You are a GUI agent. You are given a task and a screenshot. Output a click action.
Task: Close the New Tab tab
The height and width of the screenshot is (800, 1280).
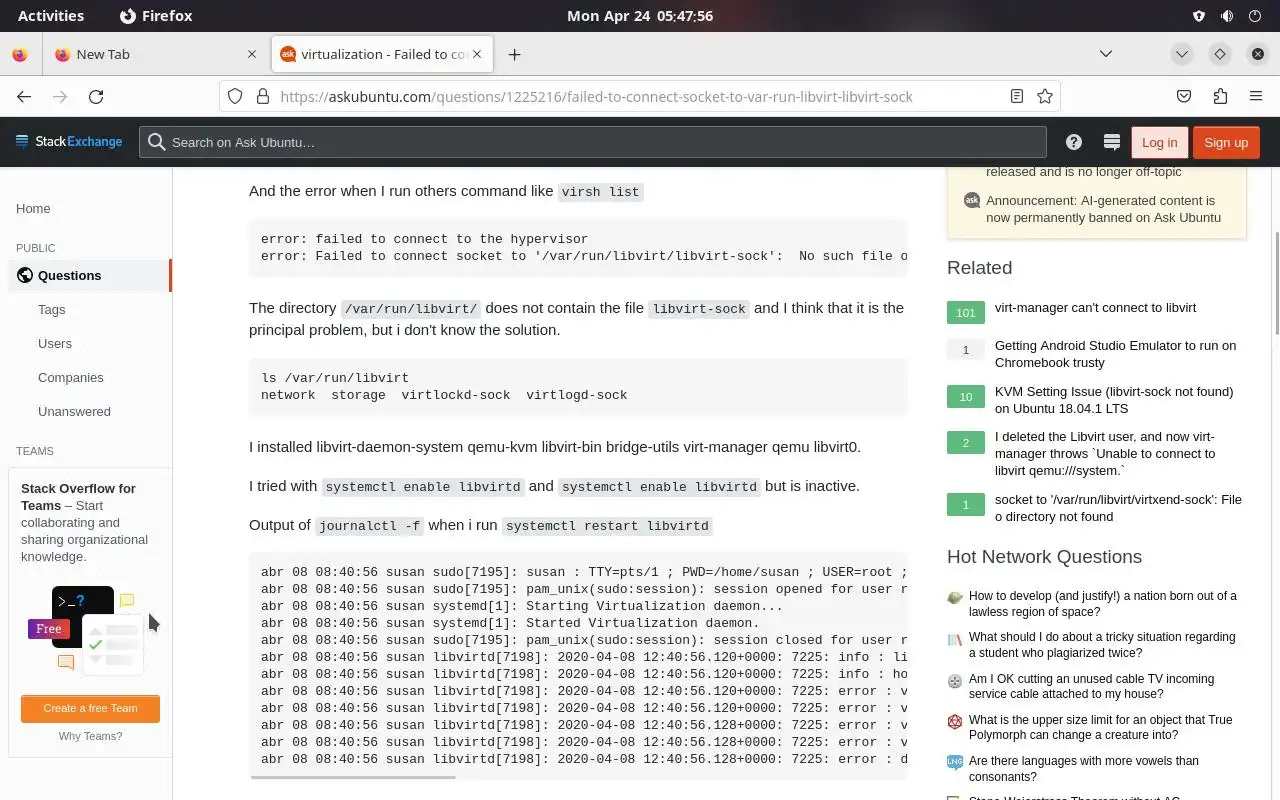[x=250, y=54]
